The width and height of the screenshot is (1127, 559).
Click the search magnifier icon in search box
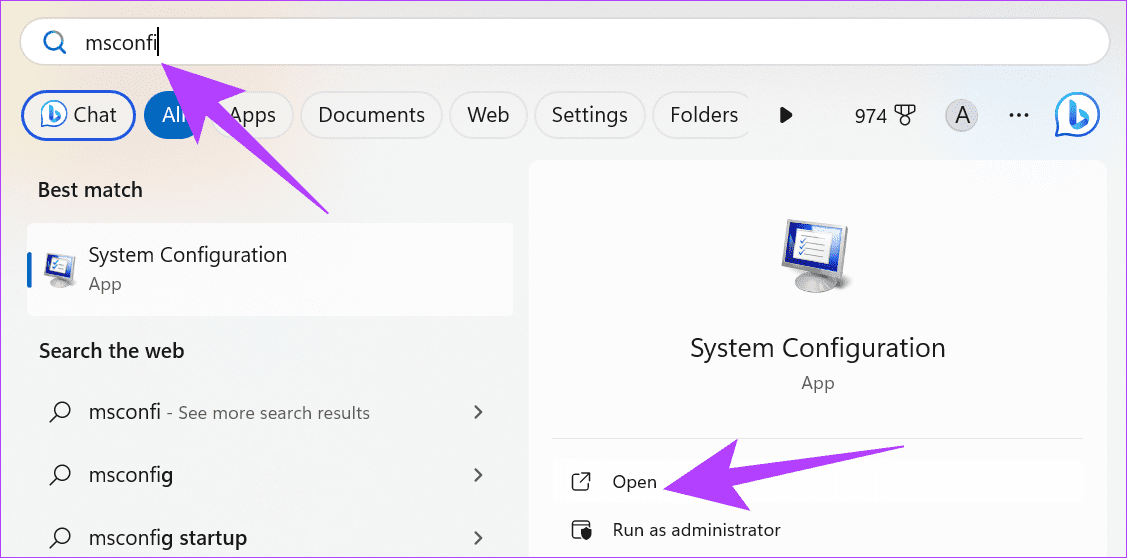click(x=54, y=43)
